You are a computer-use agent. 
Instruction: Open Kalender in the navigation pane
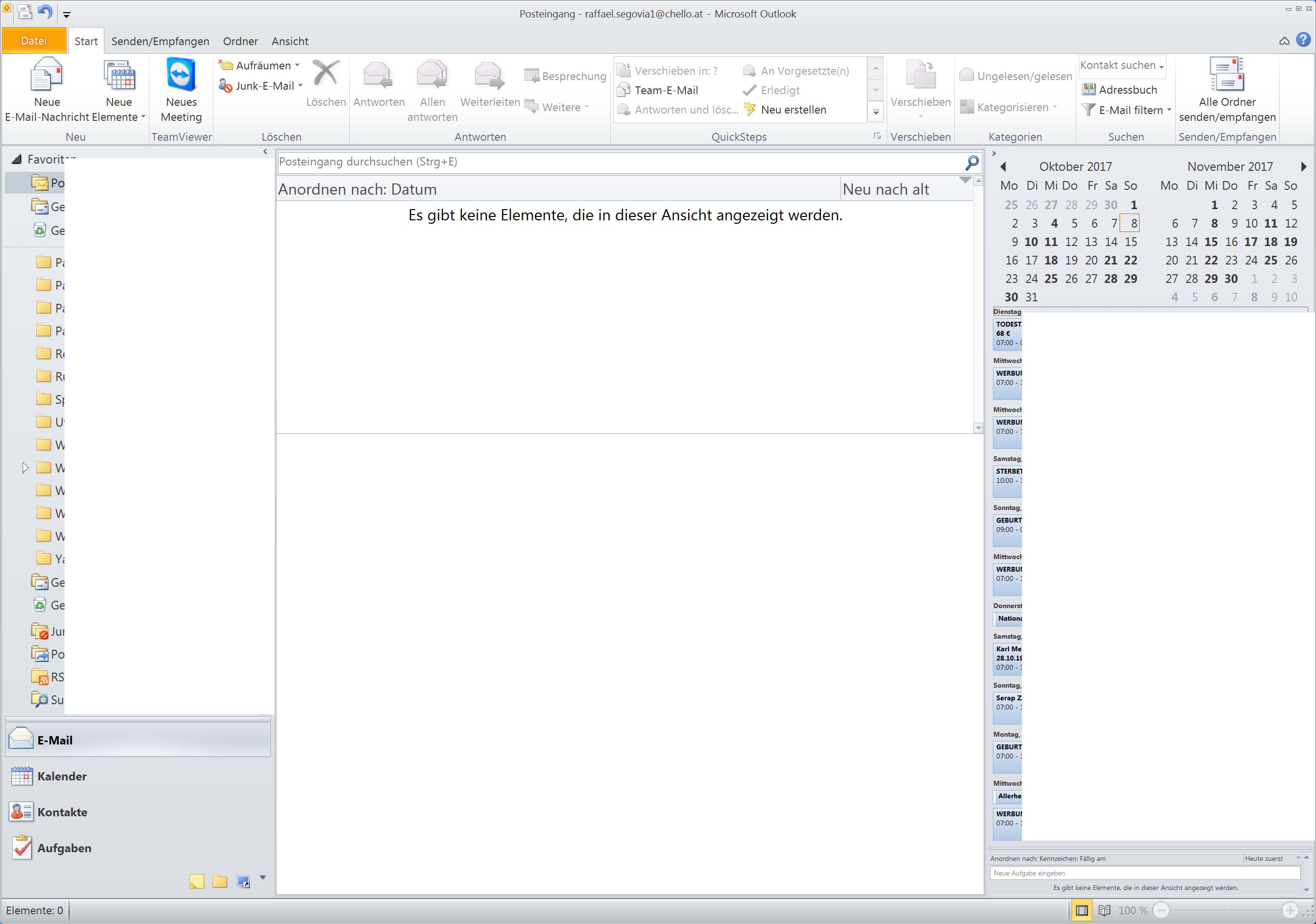[x=61, y=776]
